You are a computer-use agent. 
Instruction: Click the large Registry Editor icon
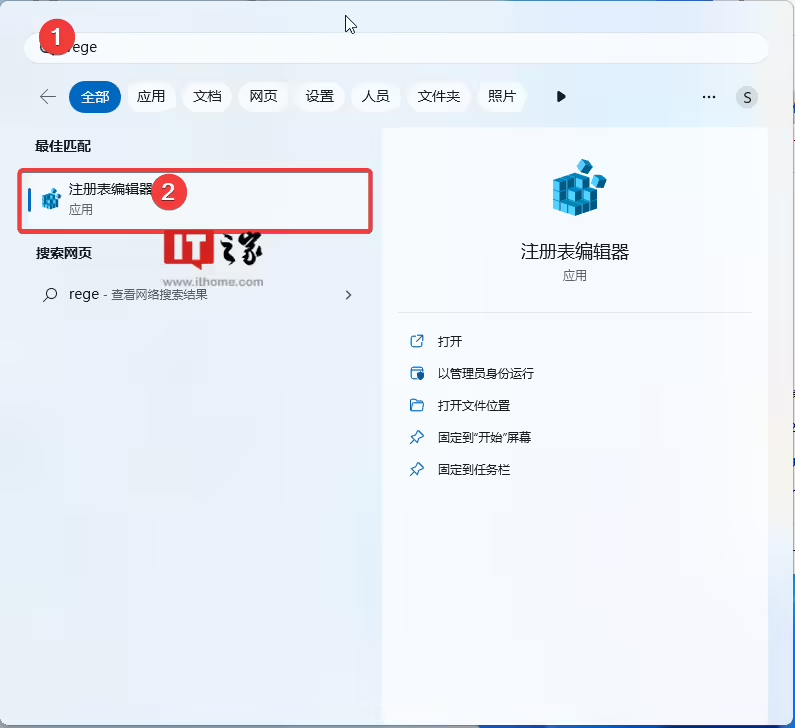pyautogui.click(x=579, y=187)
